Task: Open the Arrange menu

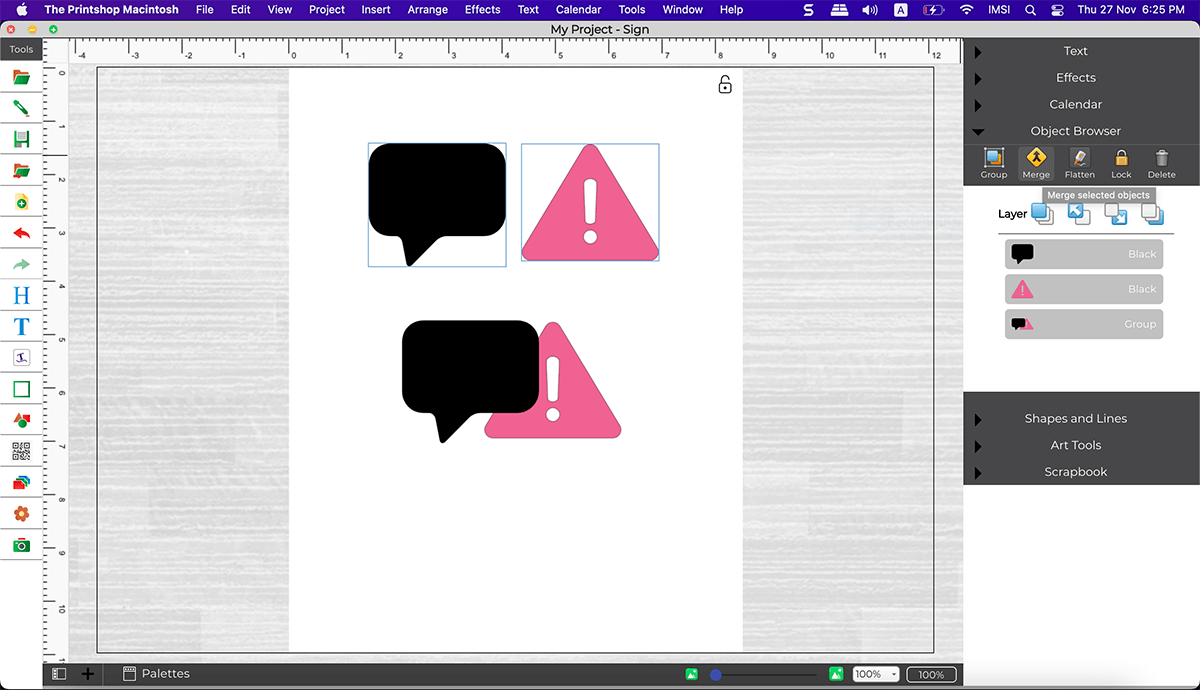Action: click(428, 9)
